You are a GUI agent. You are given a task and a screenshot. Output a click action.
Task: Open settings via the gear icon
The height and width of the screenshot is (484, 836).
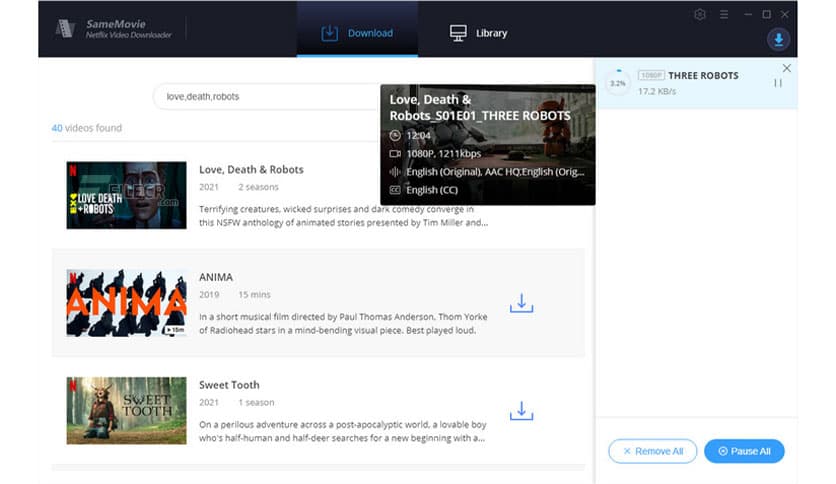700,15
